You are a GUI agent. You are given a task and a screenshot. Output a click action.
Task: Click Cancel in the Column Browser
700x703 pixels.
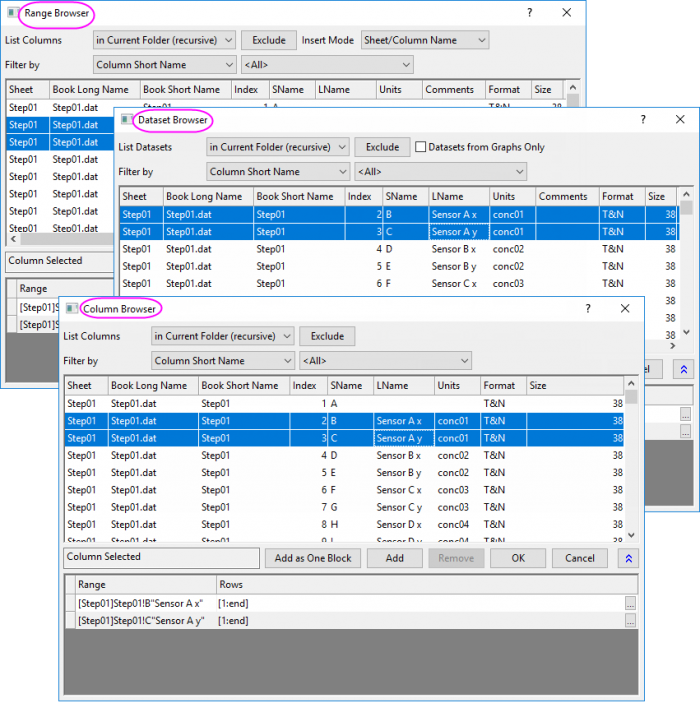[580, 558]
